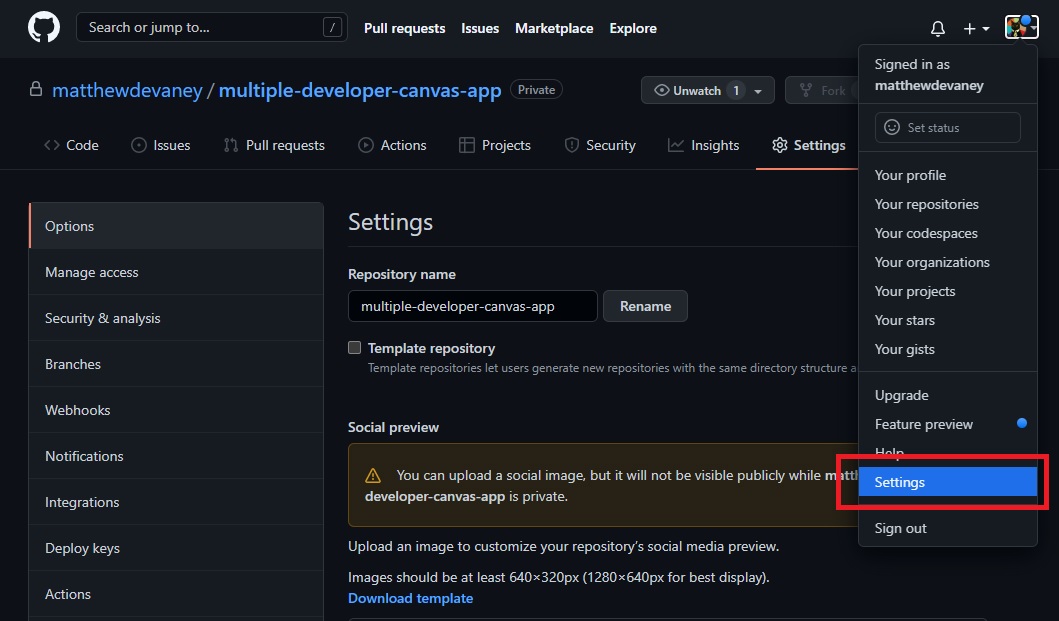The width and height of the screenshot is (1059, 621).
Task: Click inside the repository name field
Action: tap(472, 306)
